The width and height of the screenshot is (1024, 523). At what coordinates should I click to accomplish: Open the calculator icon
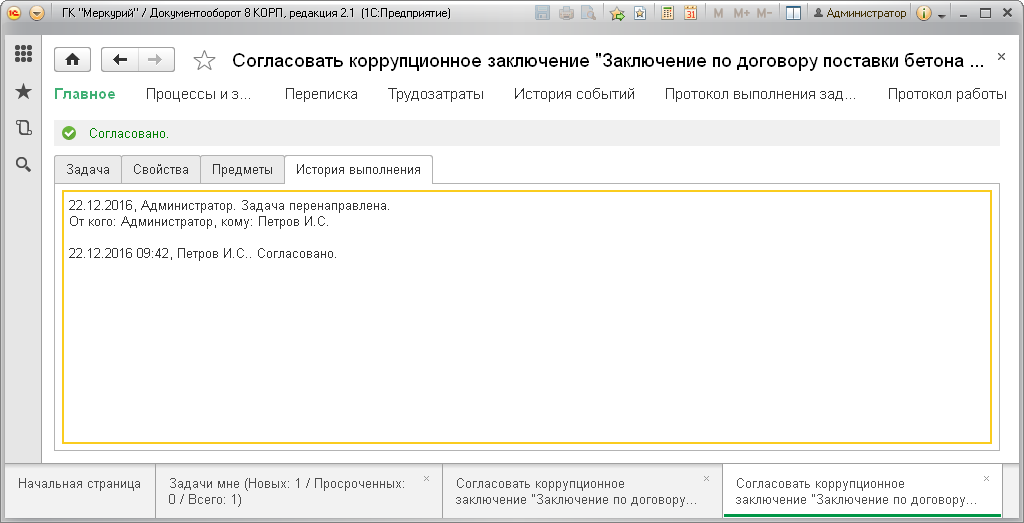point(667,13)
